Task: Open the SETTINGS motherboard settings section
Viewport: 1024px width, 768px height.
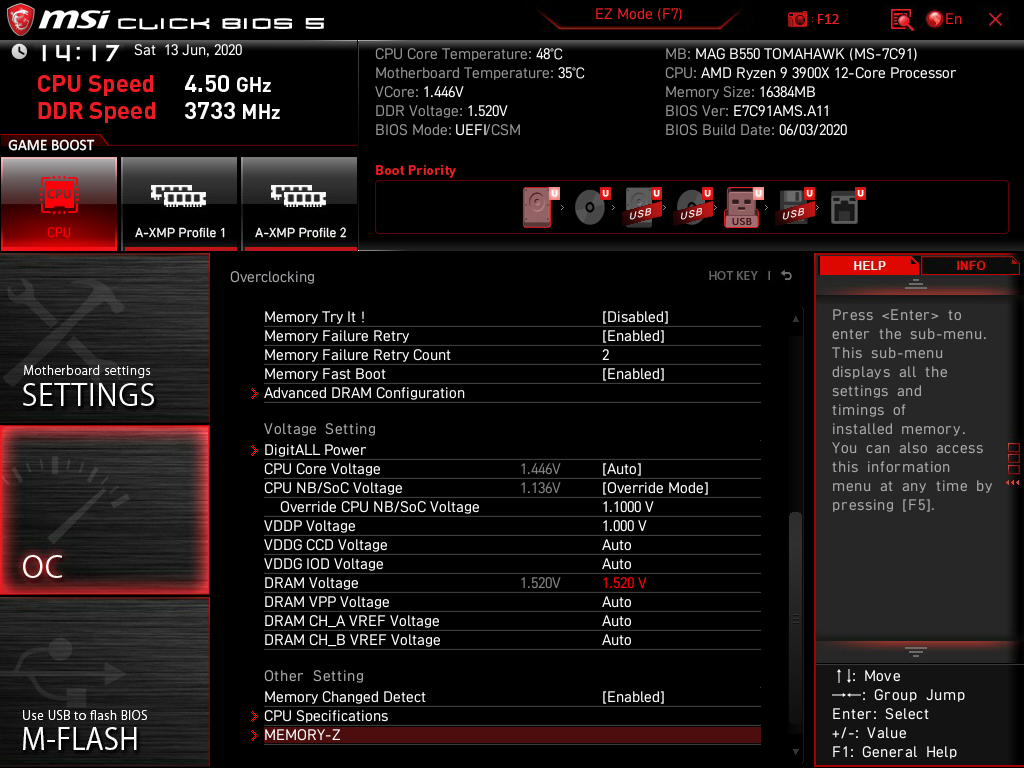Action: click(x=104, y=338)
